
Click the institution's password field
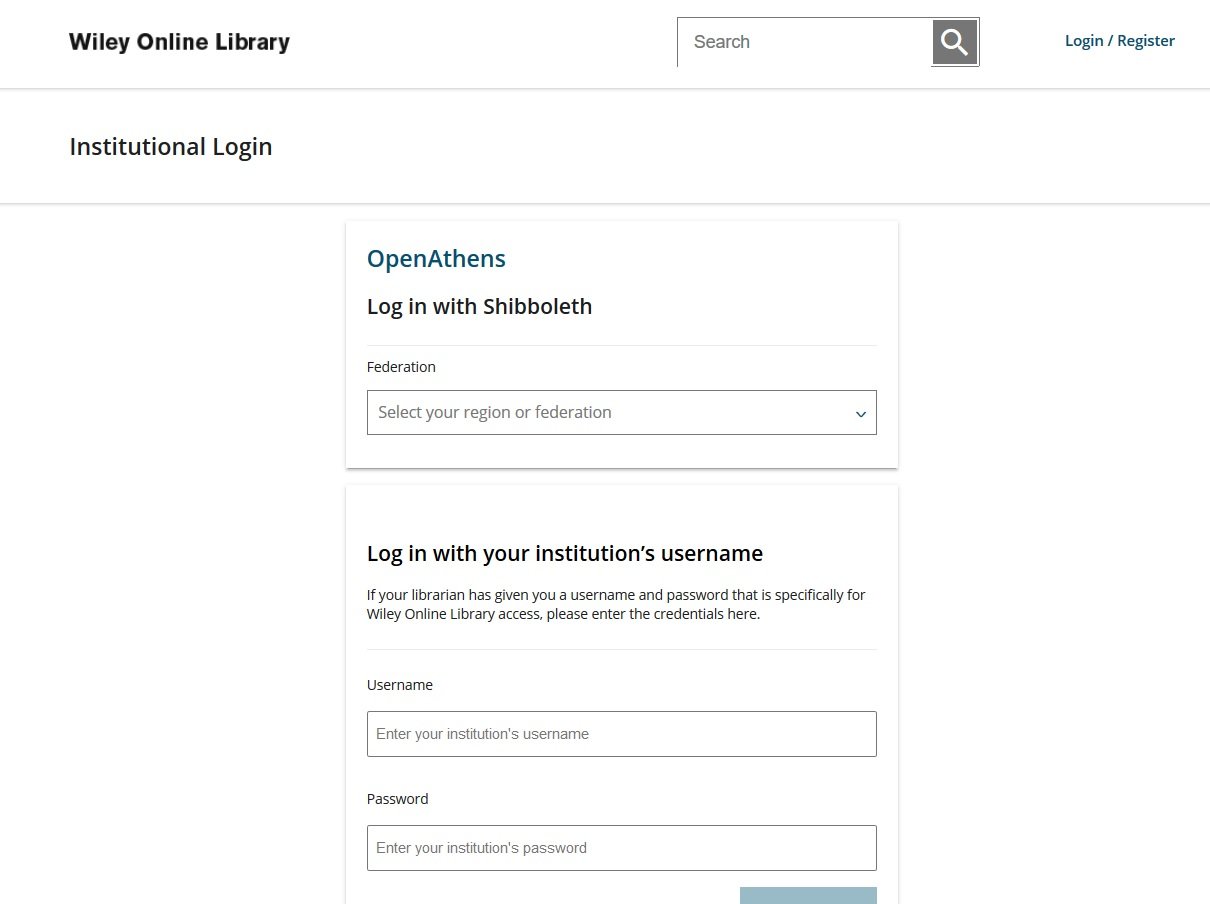pyautogui.click(x=622, y=848)
